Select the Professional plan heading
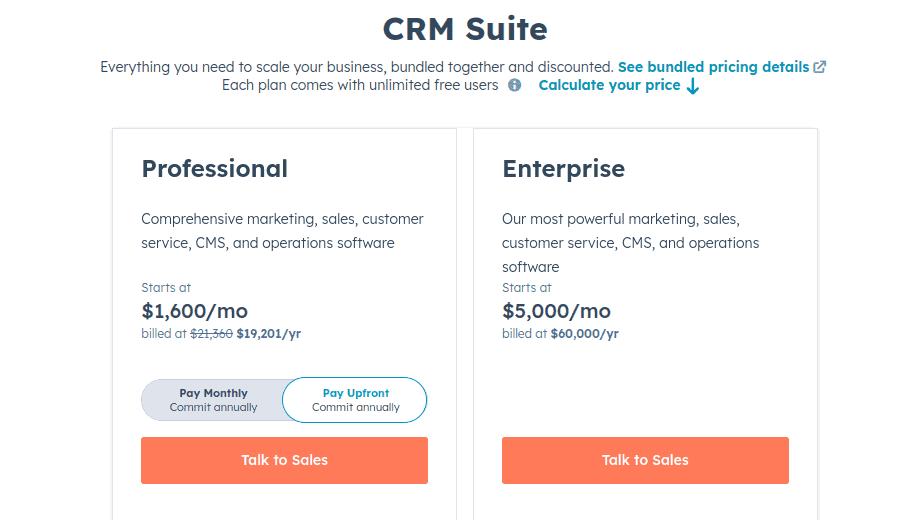This screenshot has width=923, height=520. 214,169
